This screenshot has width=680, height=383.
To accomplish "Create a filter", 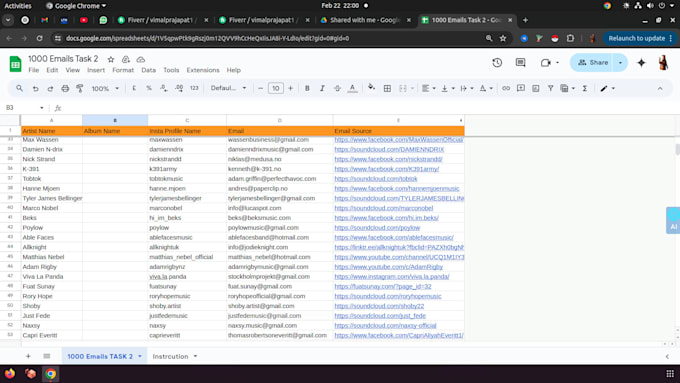I will tap(550, 88).
